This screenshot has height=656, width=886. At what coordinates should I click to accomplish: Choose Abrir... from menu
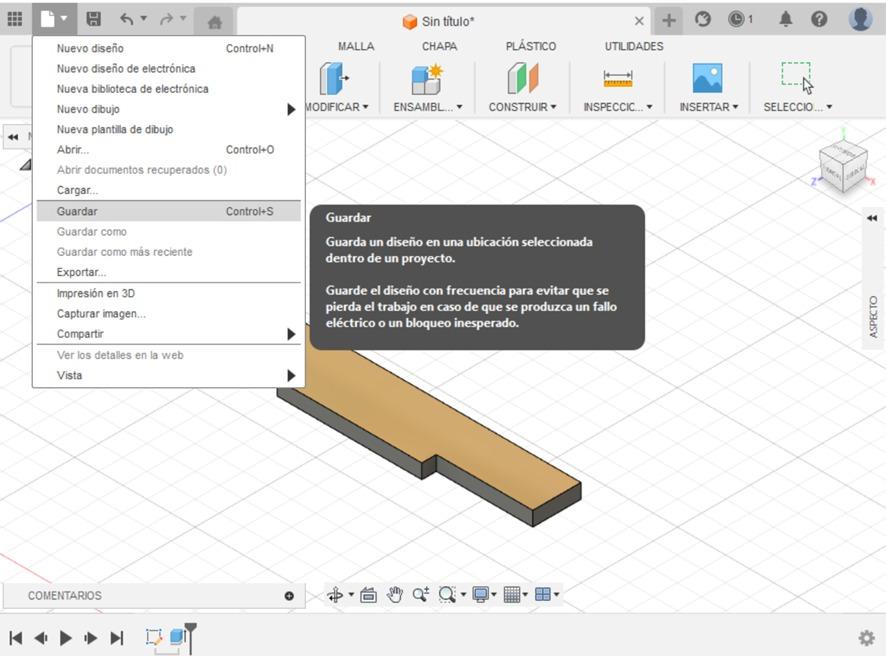(x=168, y=150)
